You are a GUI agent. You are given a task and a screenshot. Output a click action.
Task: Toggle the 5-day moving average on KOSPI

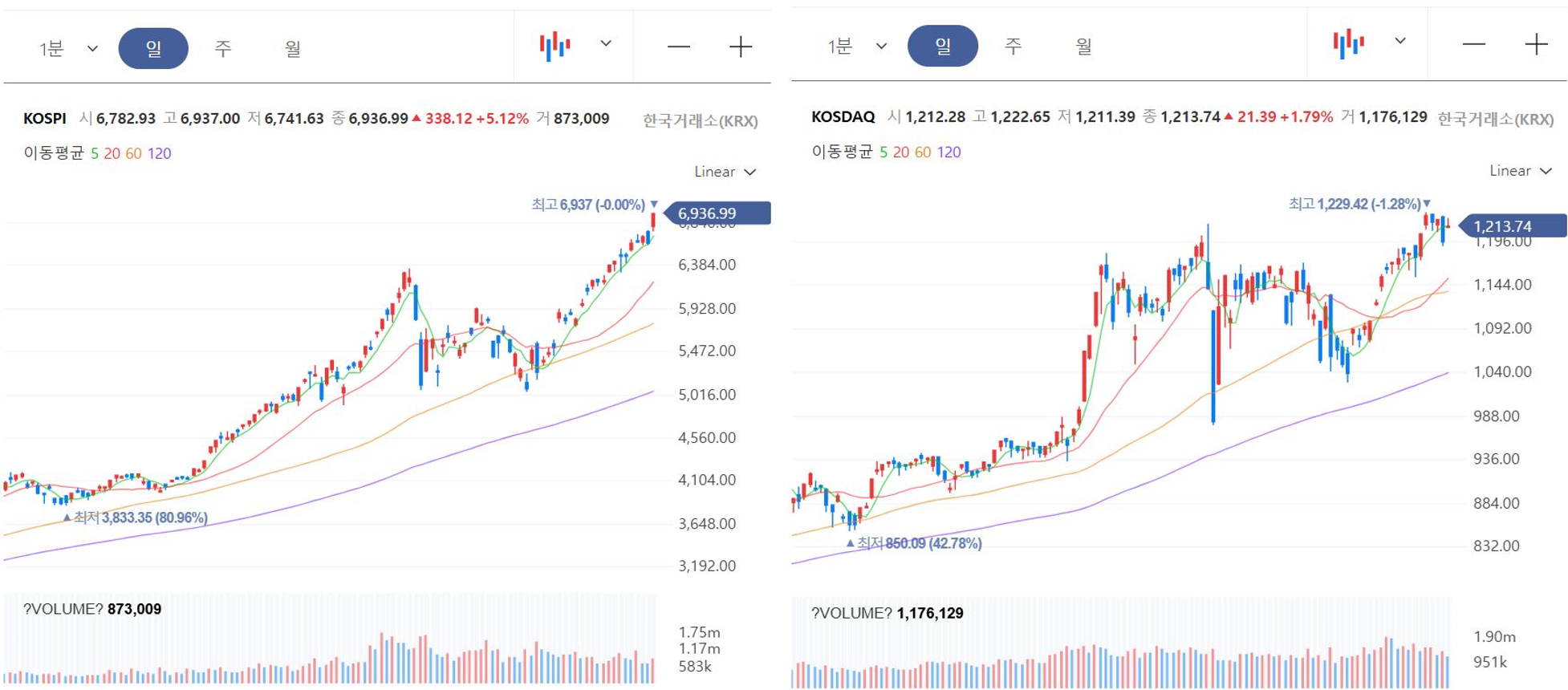[95, 153]
